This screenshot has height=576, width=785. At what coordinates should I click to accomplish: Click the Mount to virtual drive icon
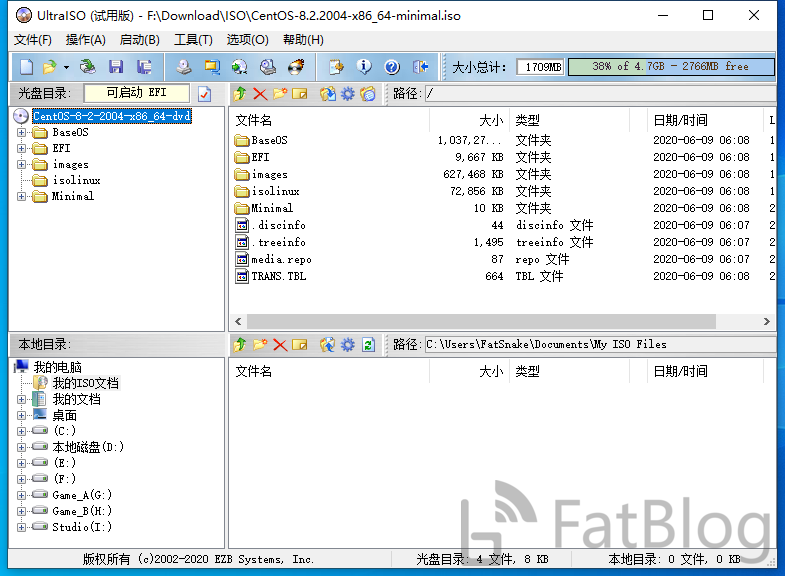coord(240,67)
